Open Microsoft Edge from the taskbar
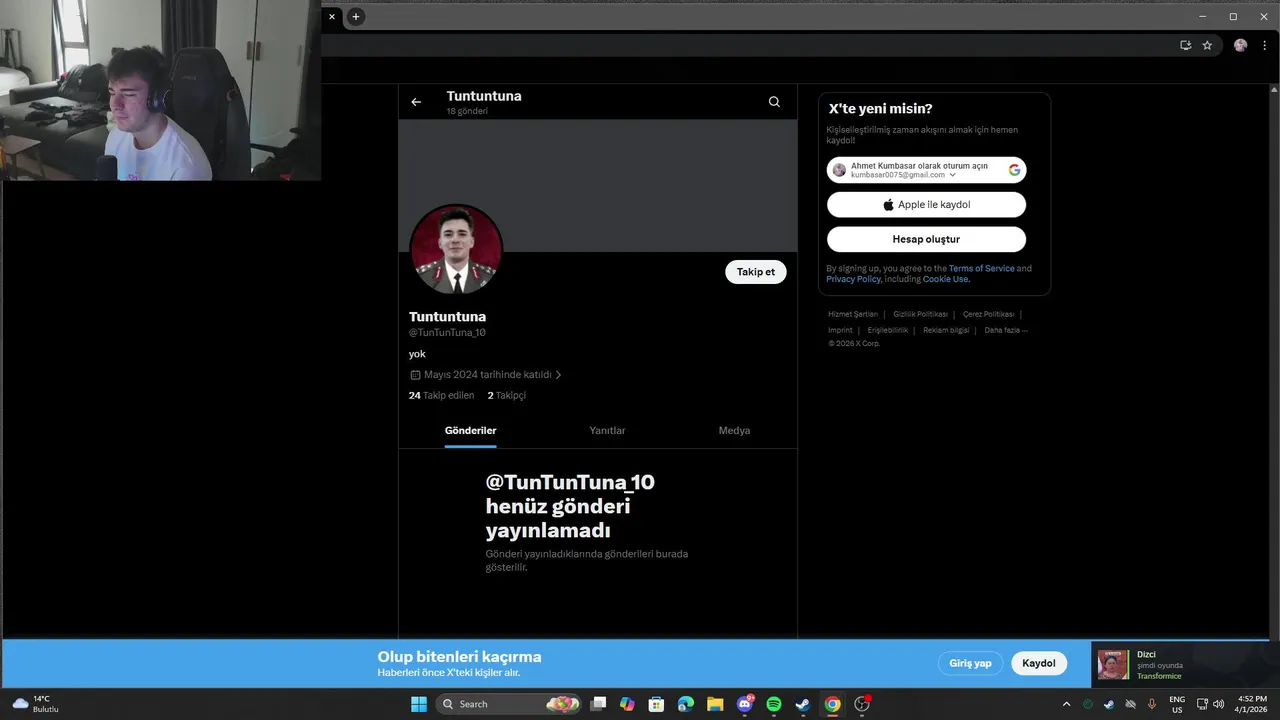 pos(686,704)
